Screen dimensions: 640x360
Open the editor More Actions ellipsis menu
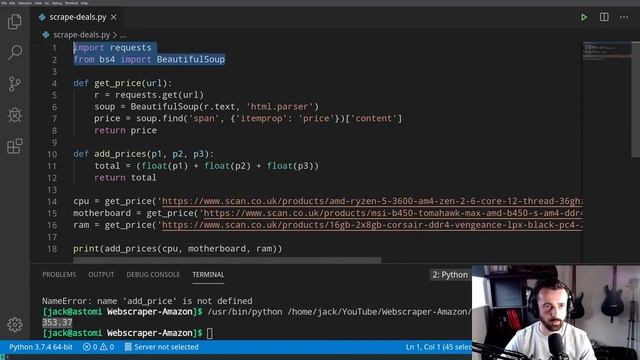coord(624,17)
